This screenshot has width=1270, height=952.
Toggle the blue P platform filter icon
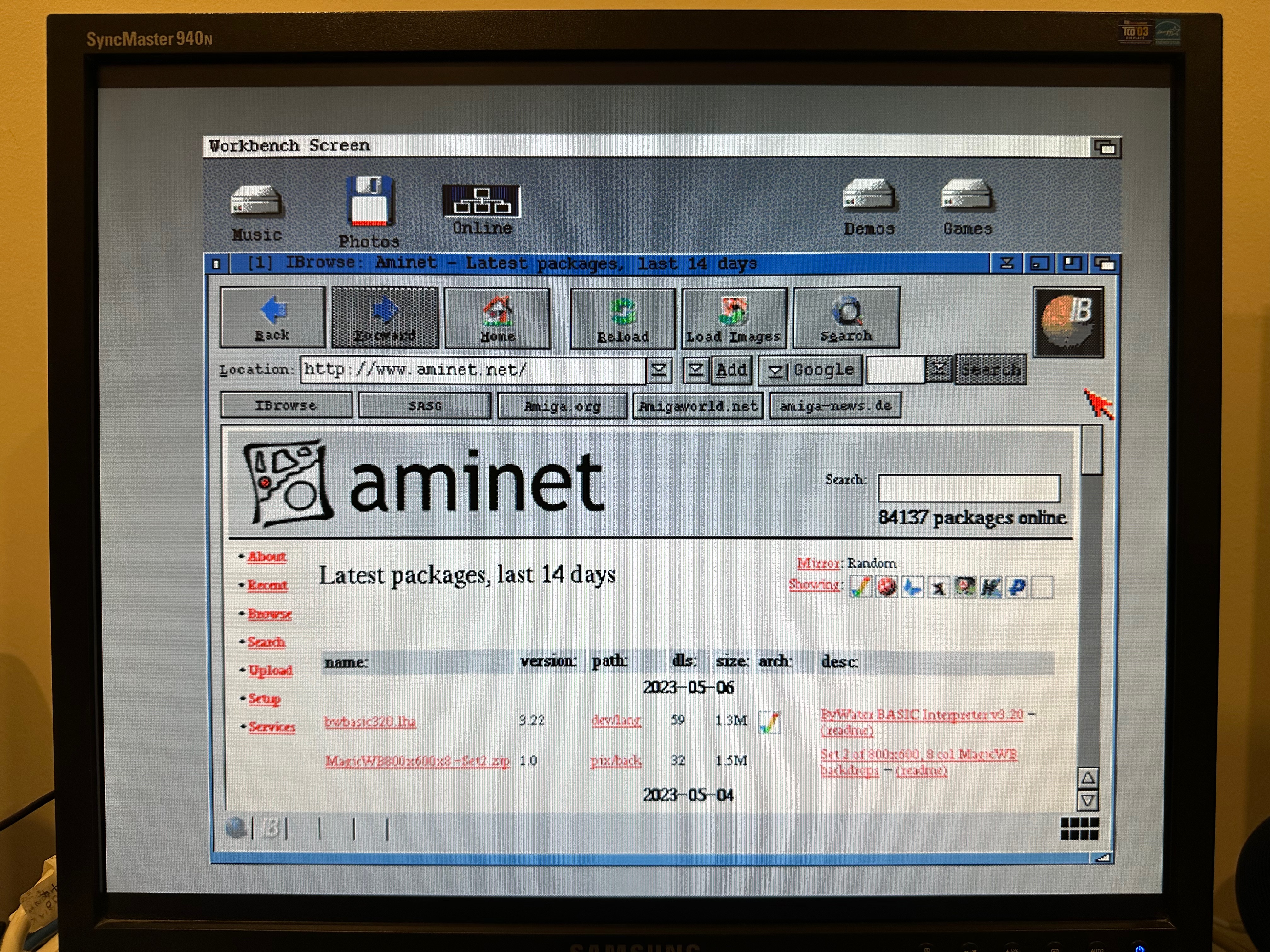1017,587
